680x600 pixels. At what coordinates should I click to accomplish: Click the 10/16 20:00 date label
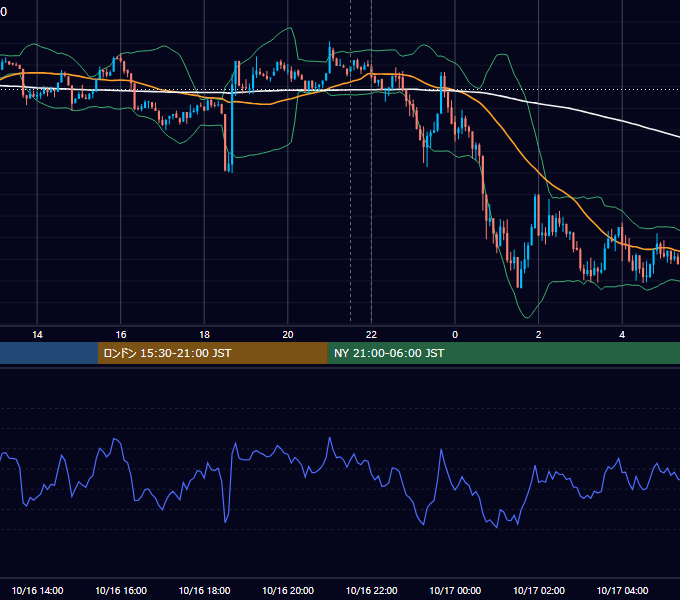[288, 590]
